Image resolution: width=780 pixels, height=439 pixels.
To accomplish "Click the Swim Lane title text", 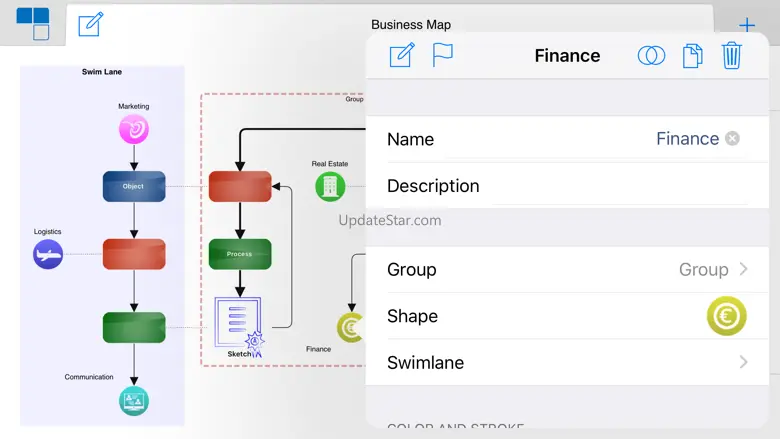I will click(101, 72).
